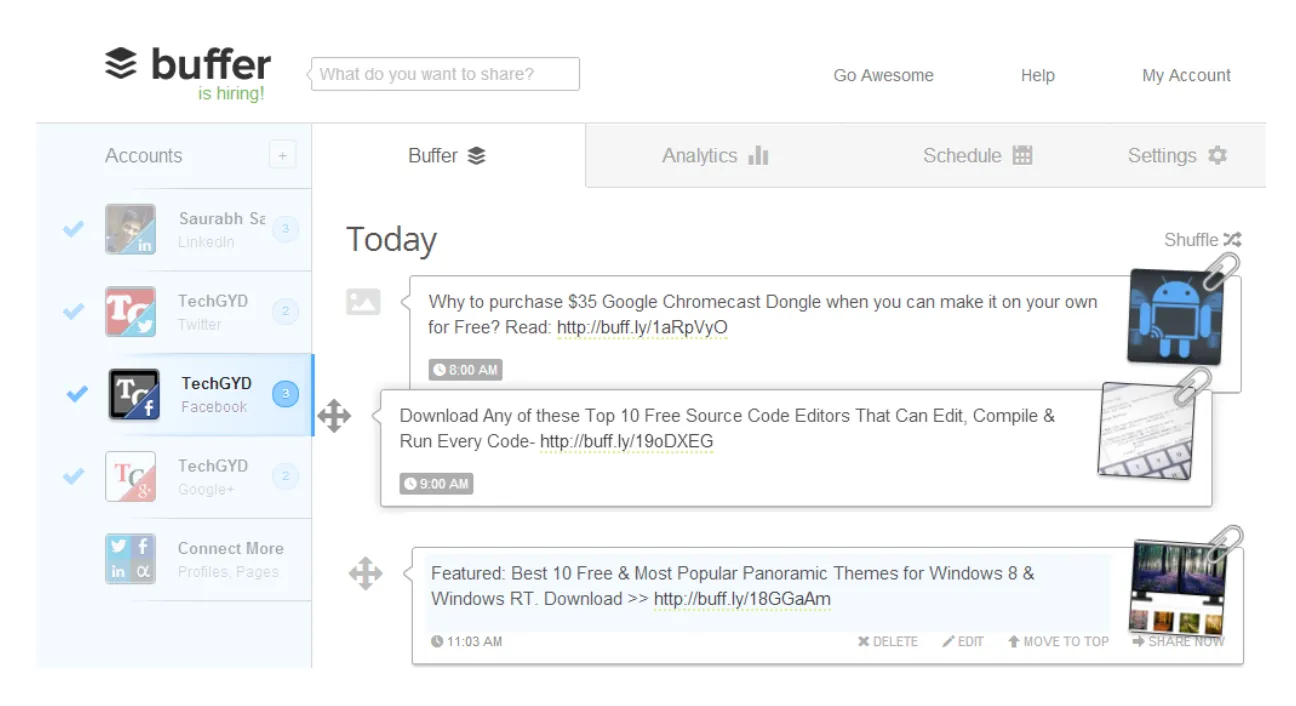Click Connect More social icons tile

tap(130, 559)
